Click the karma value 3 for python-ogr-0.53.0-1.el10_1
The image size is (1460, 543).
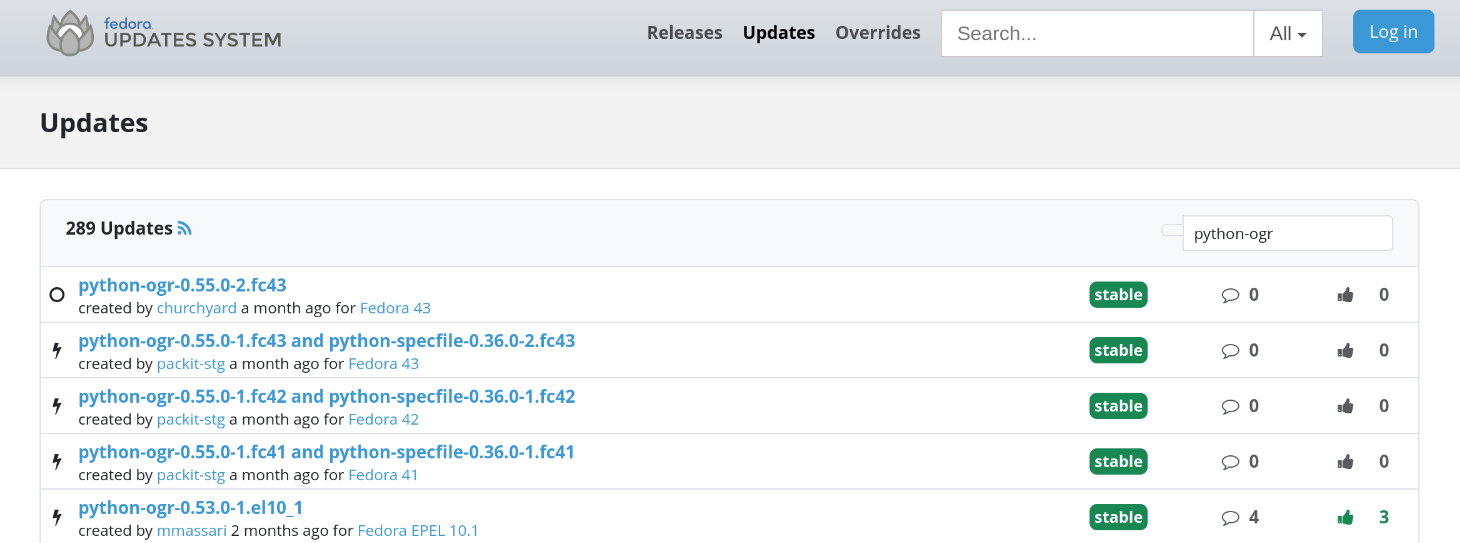1384,517
